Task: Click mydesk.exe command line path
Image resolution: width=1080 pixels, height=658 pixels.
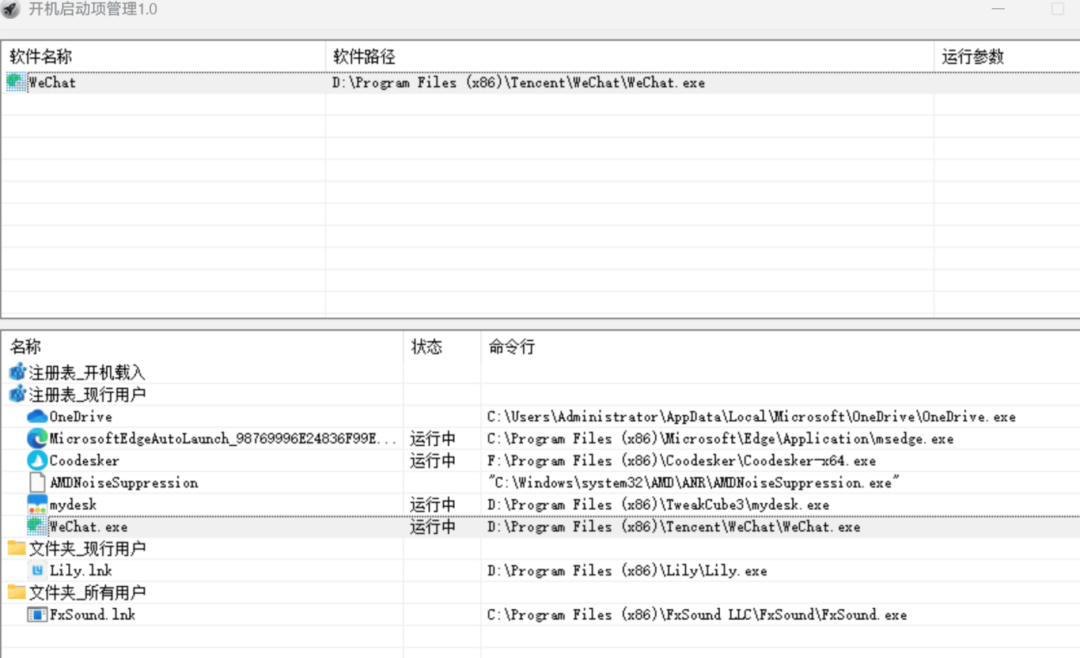Action: pyautogui.click(x=658, y=505)
